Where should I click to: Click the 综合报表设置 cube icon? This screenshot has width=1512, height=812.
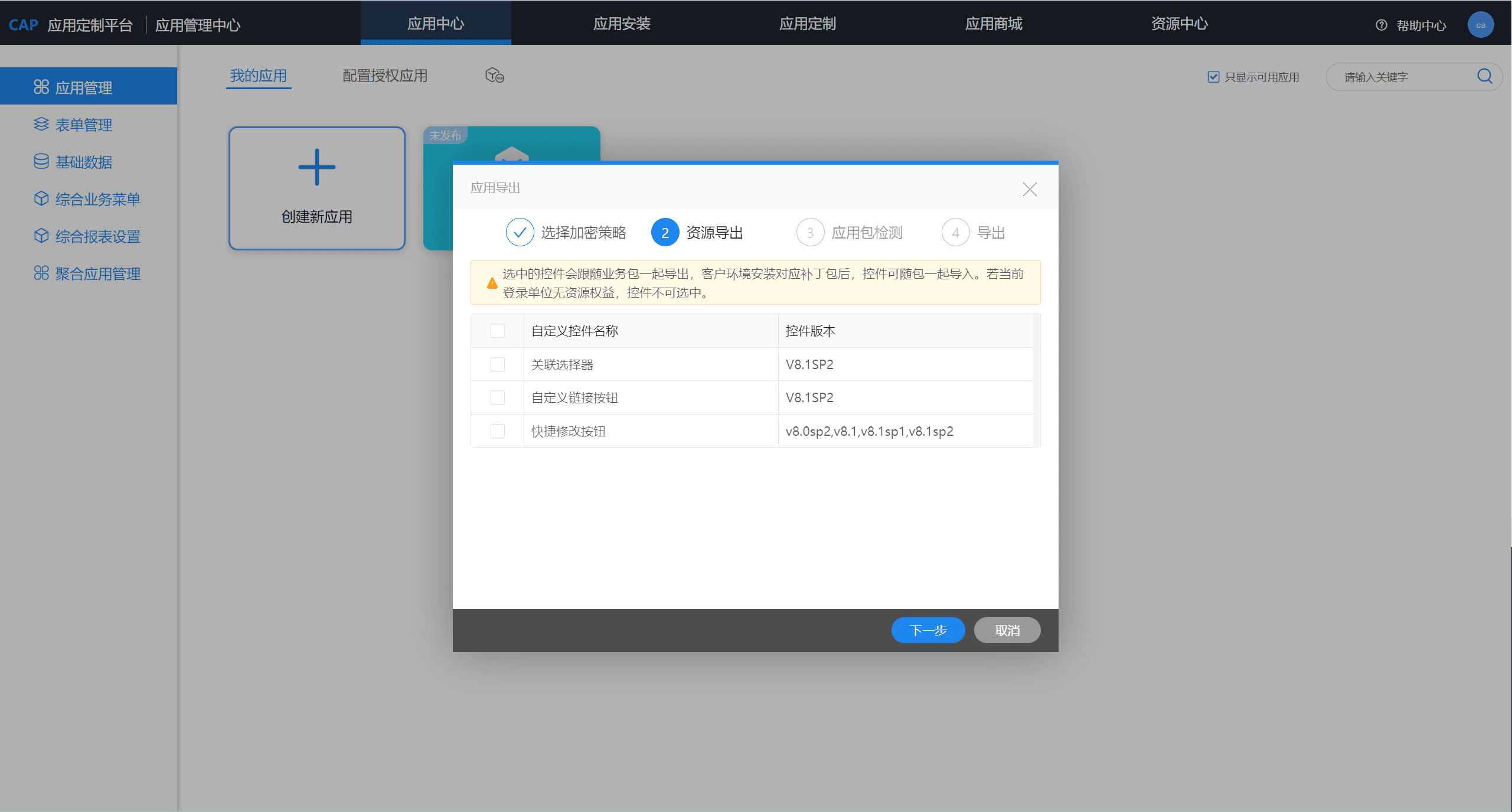point(41,236)
